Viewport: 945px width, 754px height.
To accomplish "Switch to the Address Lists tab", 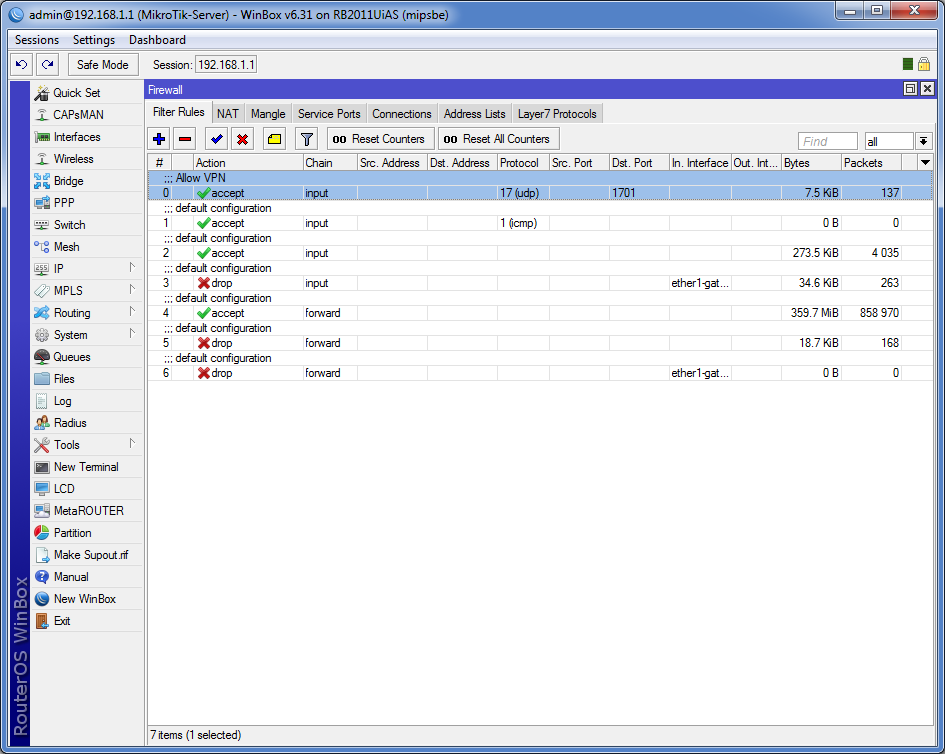I will point(474,114).
